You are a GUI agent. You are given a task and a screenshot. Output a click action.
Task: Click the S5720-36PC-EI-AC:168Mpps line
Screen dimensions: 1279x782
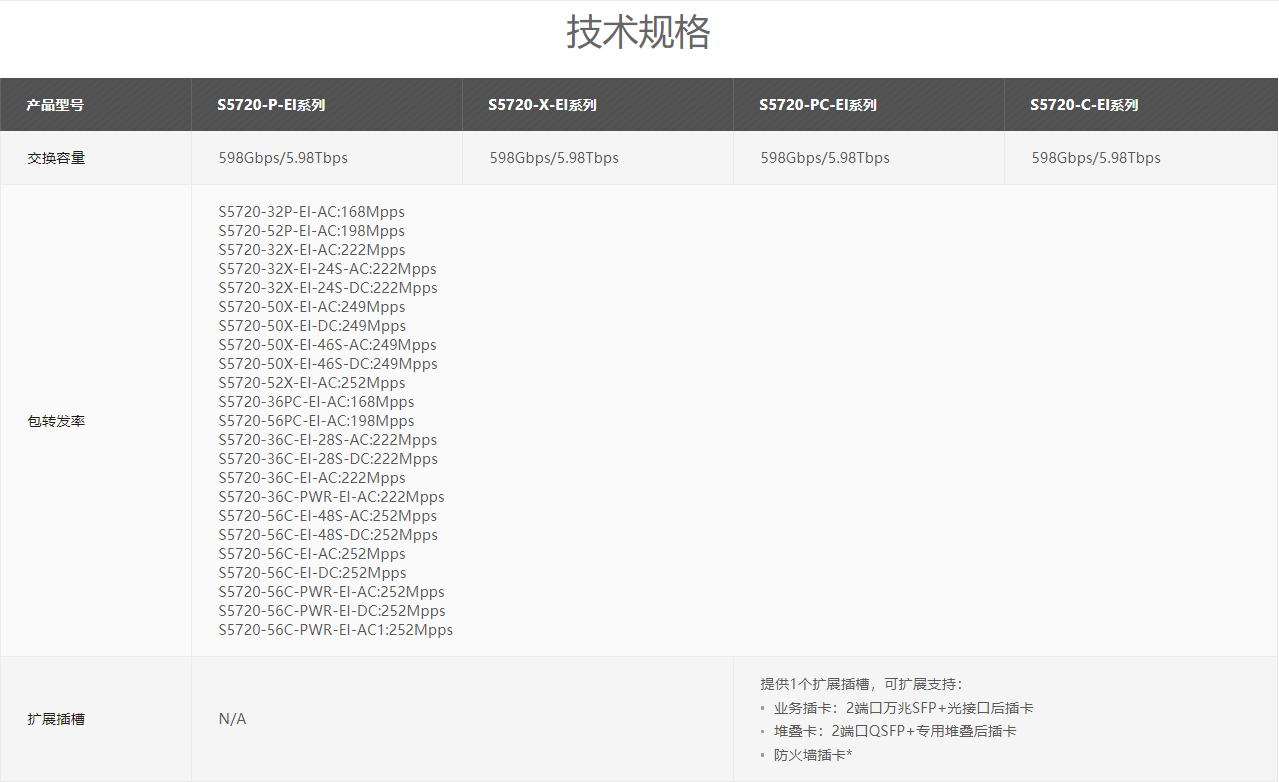316,402
